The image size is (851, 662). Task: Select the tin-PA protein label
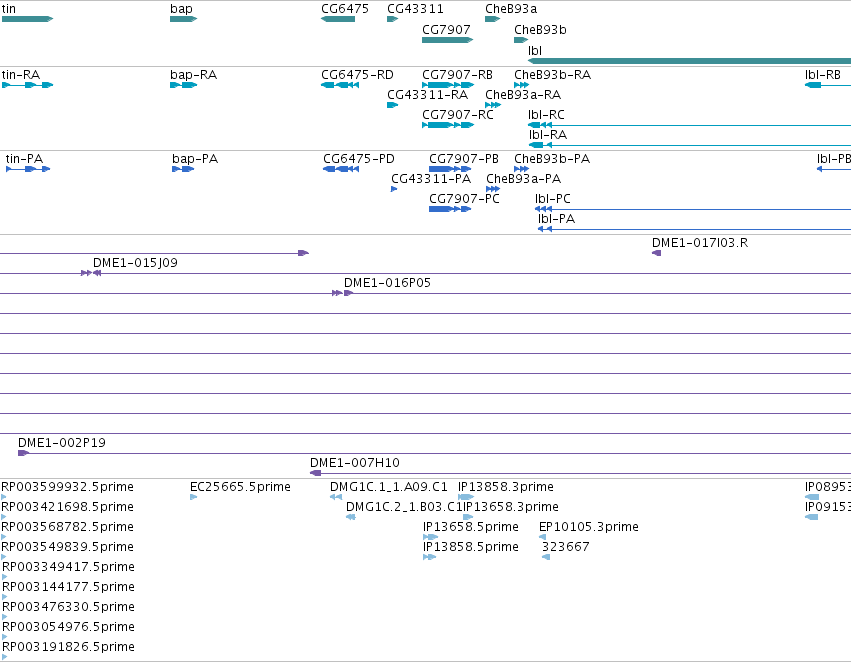pos(24,159)
